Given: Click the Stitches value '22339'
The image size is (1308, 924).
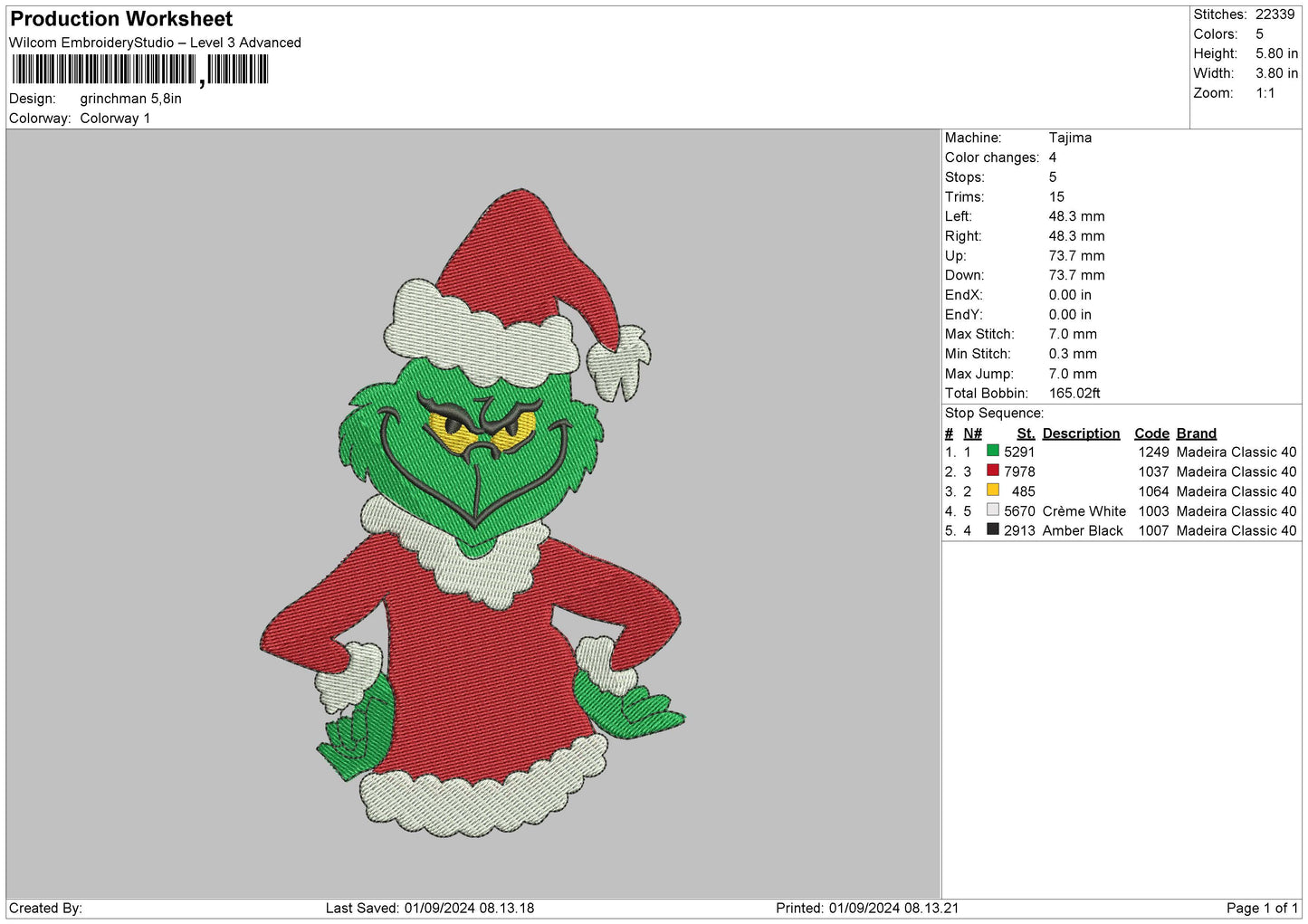Looking at the screenshot, I should [1275, 14].
